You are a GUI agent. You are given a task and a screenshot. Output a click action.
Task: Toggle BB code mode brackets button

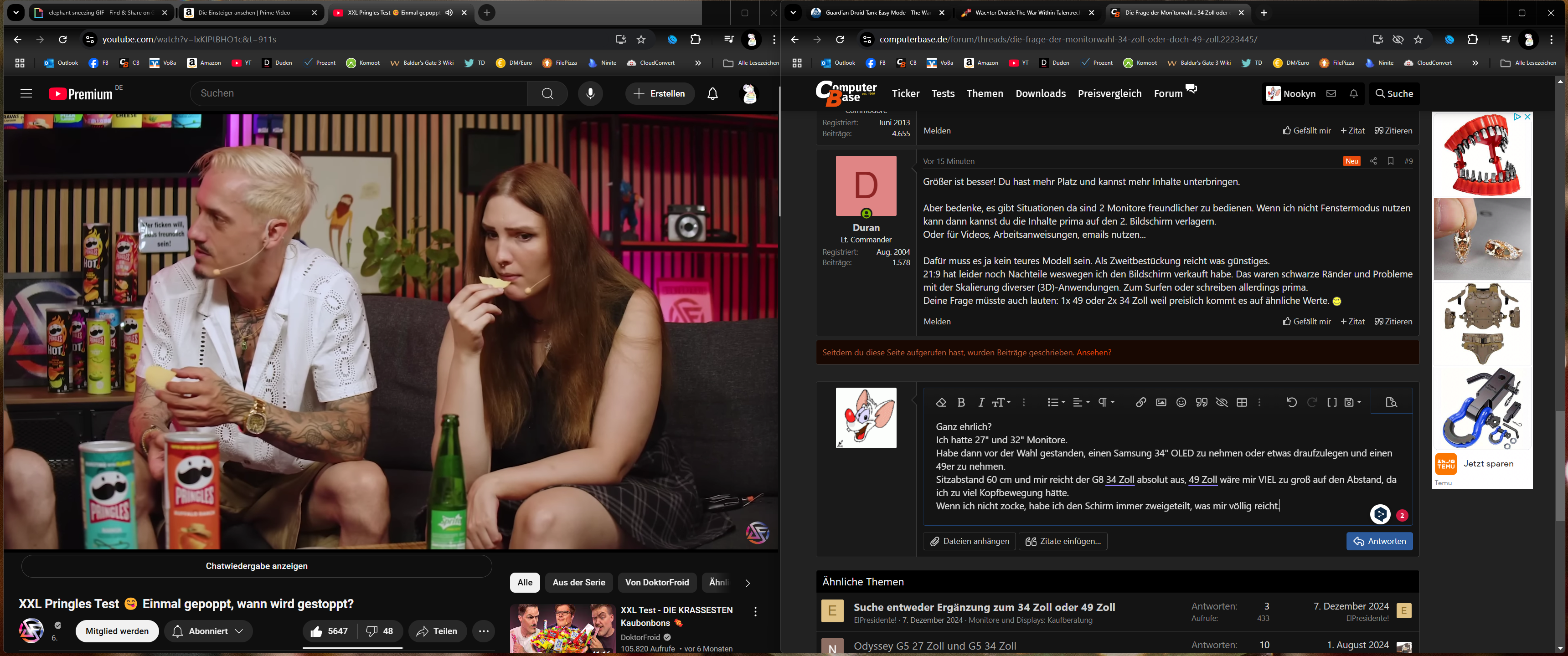pyautogui.click(x=1332, y=402)
